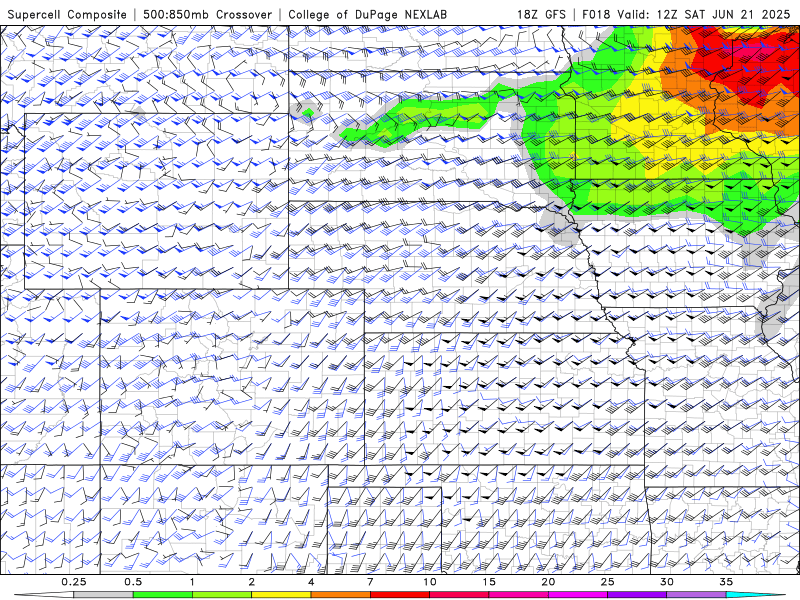Click the legend value 4
The width and height of the screenshot is (800, 600).
[x=311, y=582]
